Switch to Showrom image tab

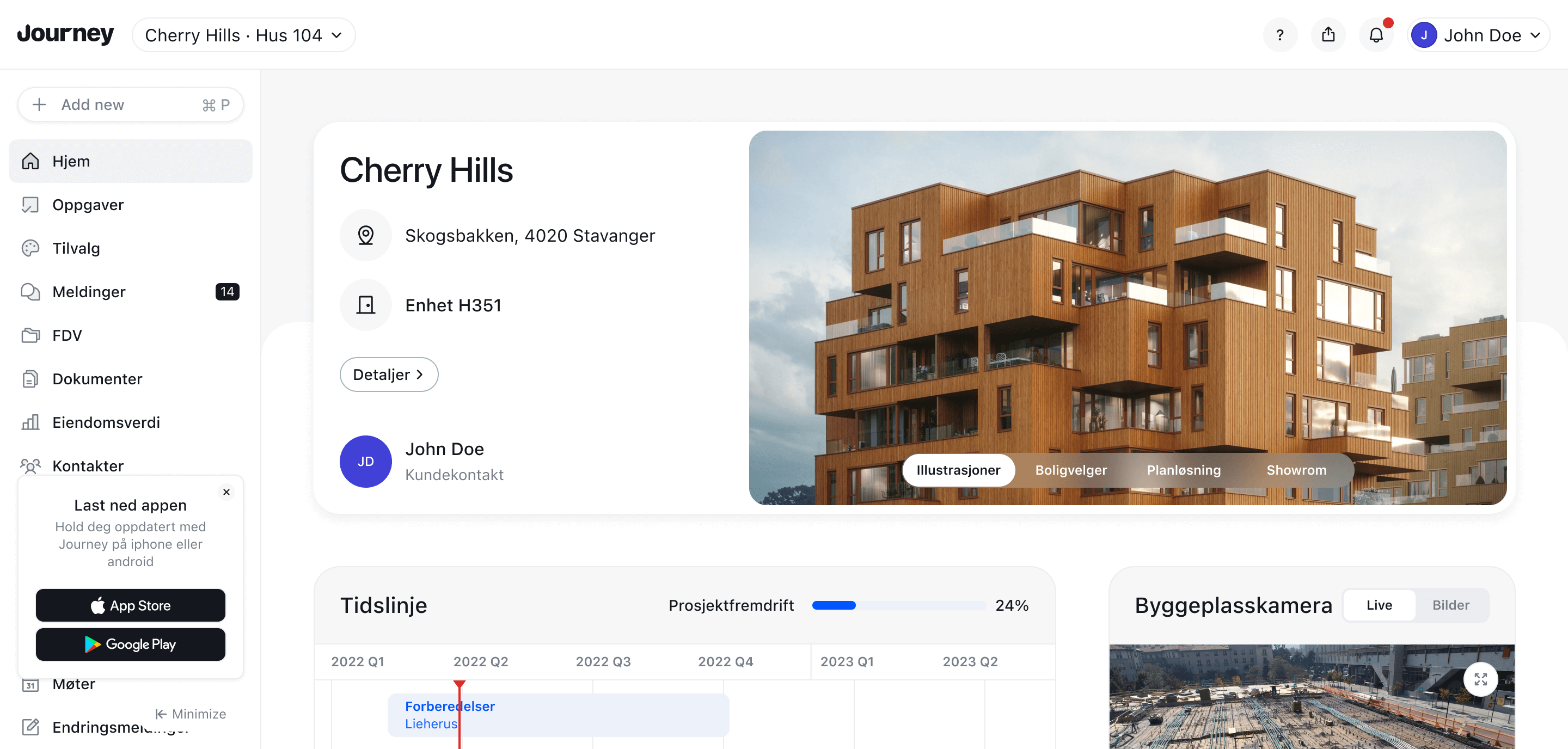pos(1296,469)
